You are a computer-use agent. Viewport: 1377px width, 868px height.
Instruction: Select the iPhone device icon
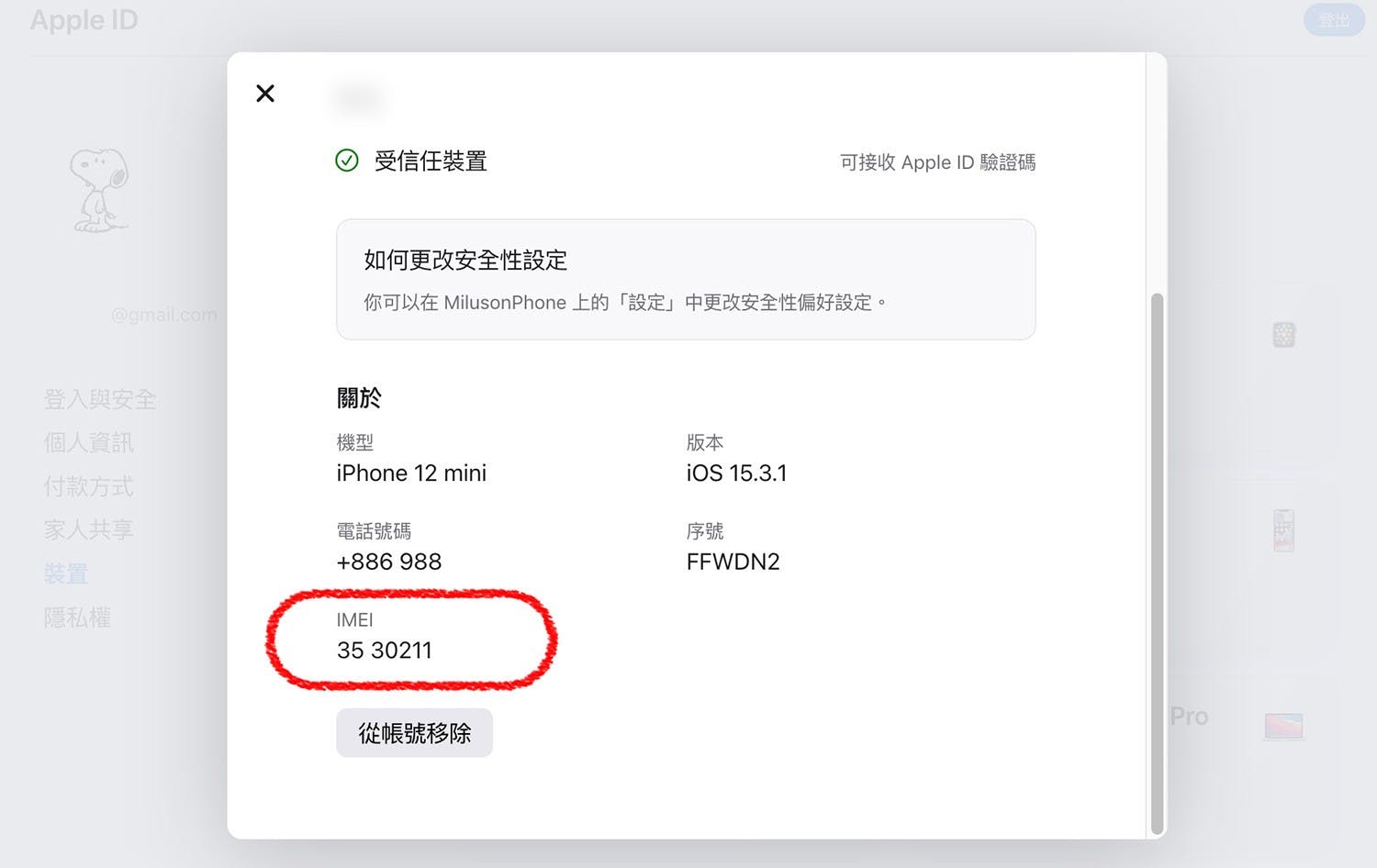pyautogui.click(x=1283, y=530)
